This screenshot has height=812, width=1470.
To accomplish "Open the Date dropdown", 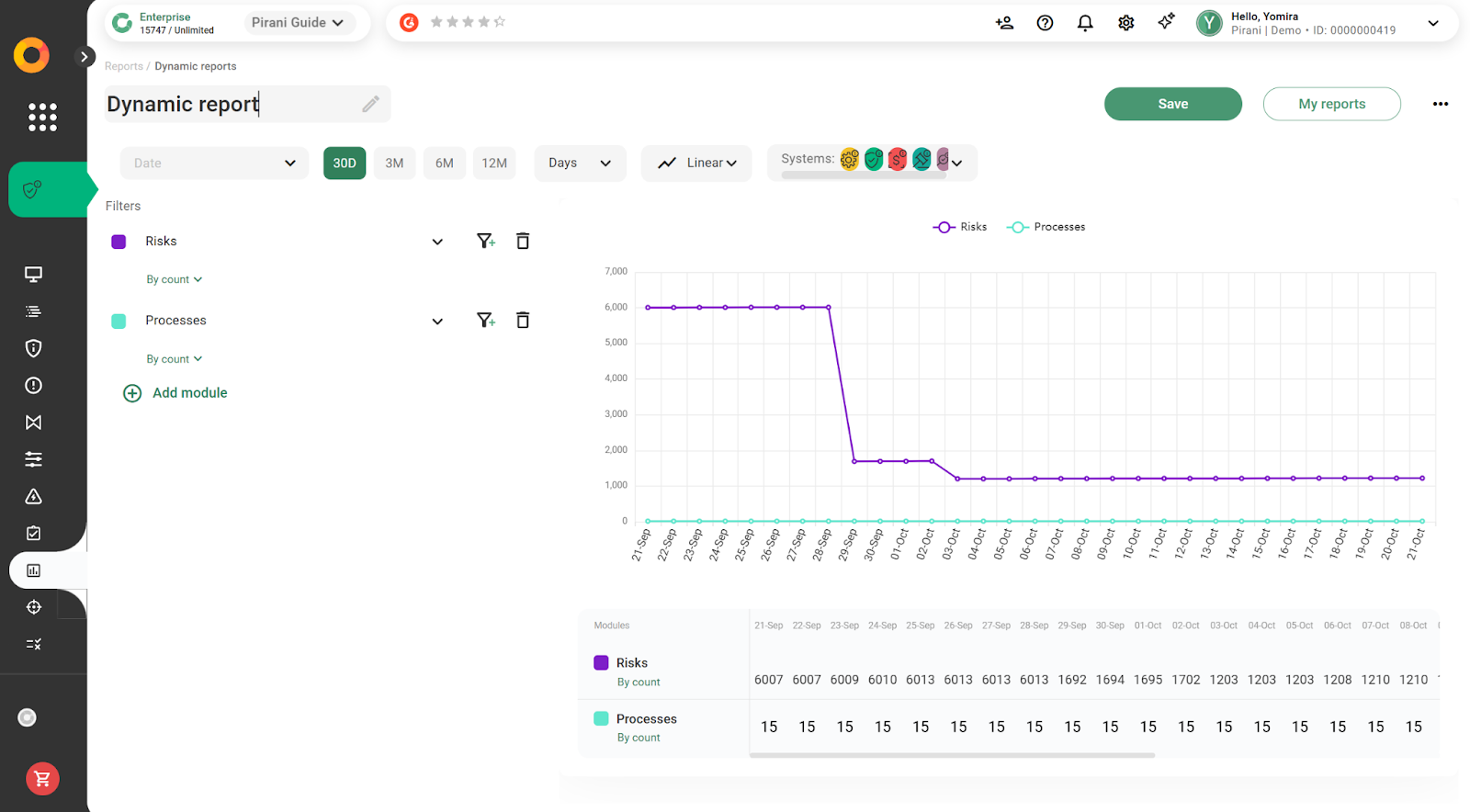I will [x=214, y=163].
